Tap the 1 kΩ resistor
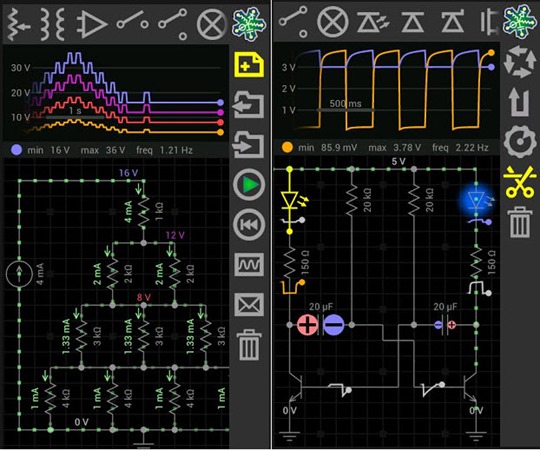This screenshot has height=451, width=540. 144,211
